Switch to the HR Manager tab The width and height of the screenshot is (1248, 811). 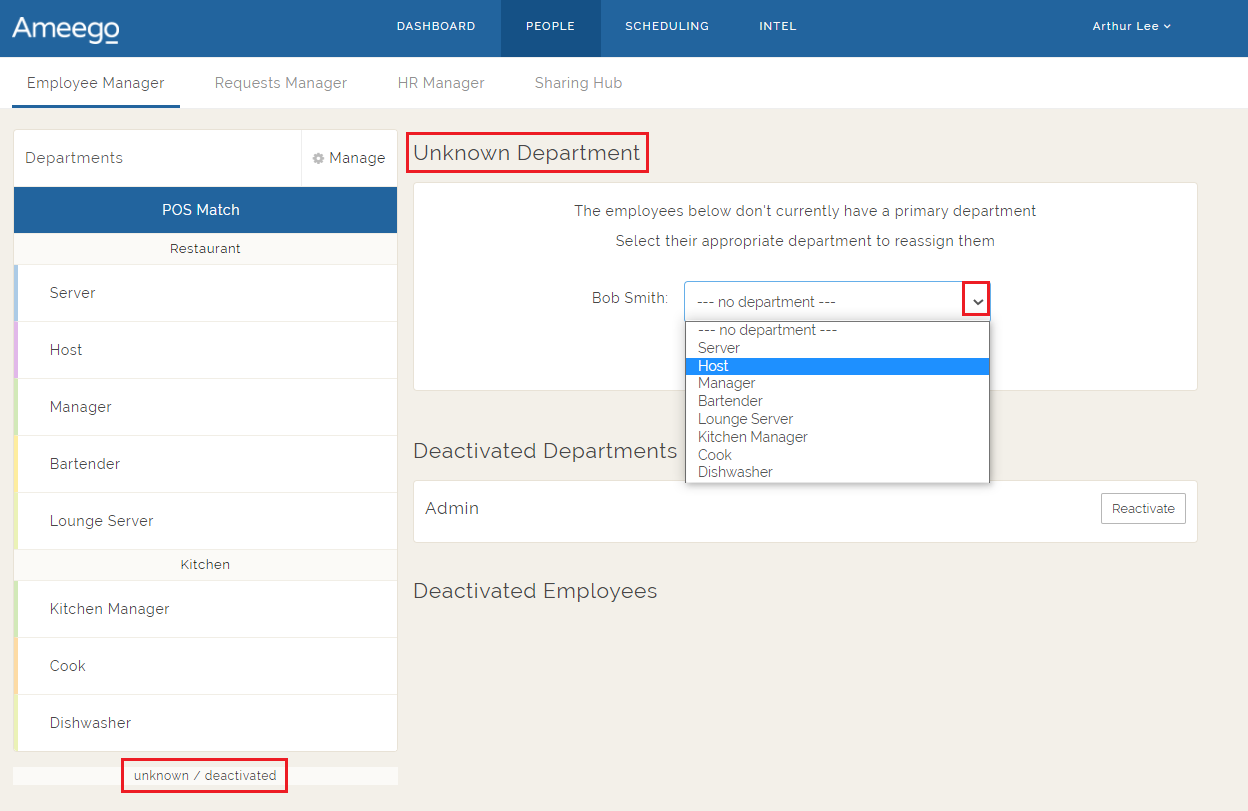(x=441, y=83)
